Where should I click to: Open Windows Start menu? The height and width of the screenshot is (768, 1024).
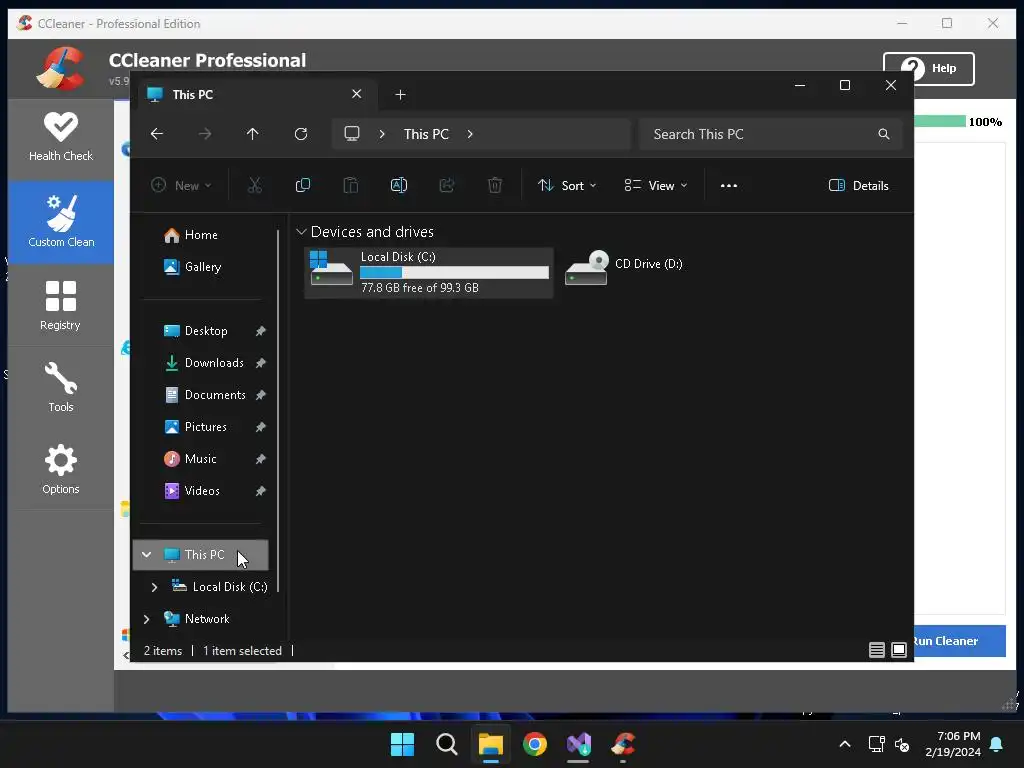402,744
